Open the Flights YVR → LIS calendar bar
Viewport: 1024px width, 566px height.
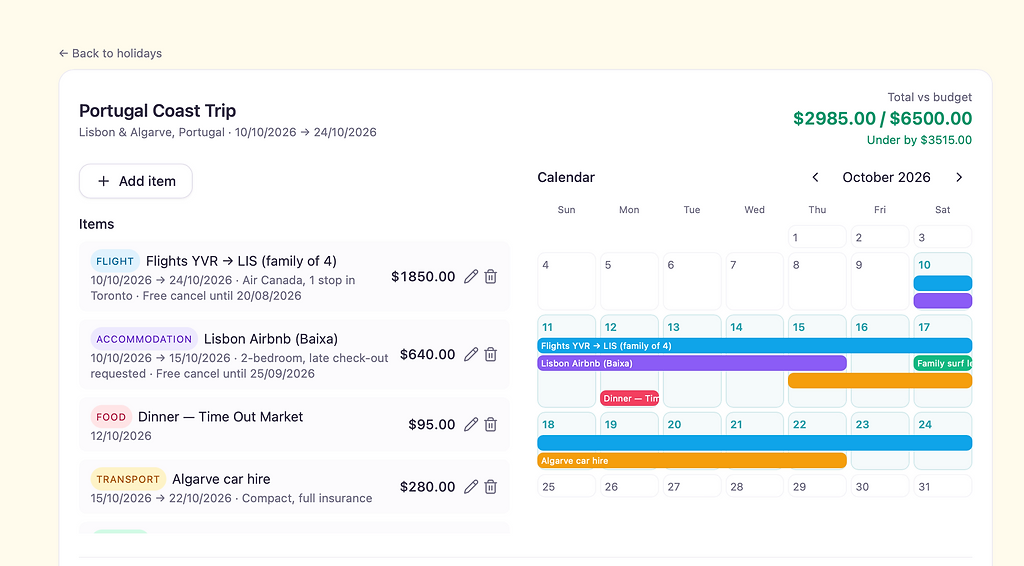[754, 346]
